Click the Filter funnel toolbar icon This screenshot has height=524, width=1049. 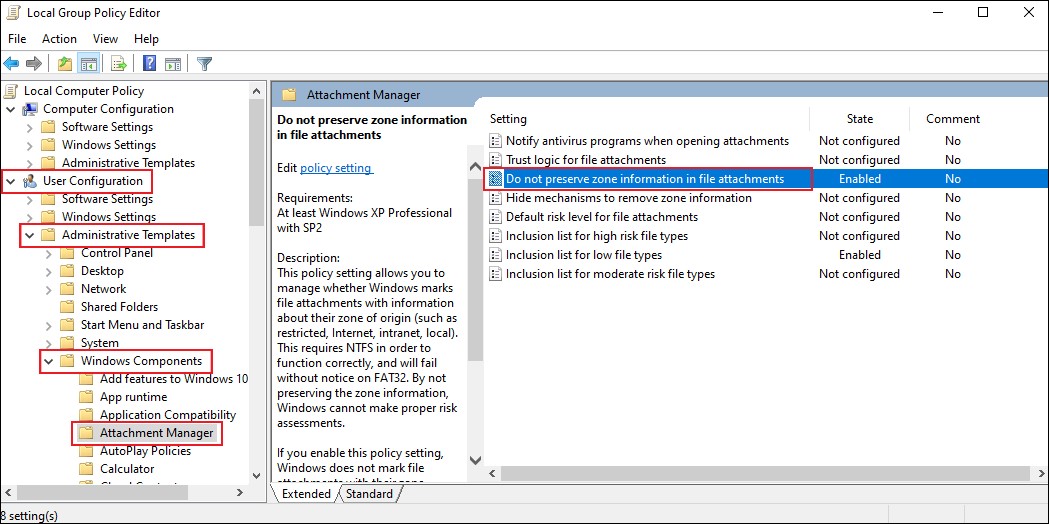[x=205, y=64]
